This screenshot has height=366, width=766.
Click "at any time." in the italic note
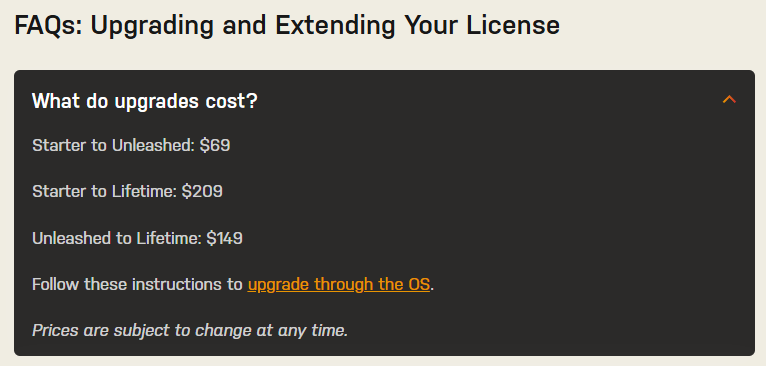click(x=306, y=331)
